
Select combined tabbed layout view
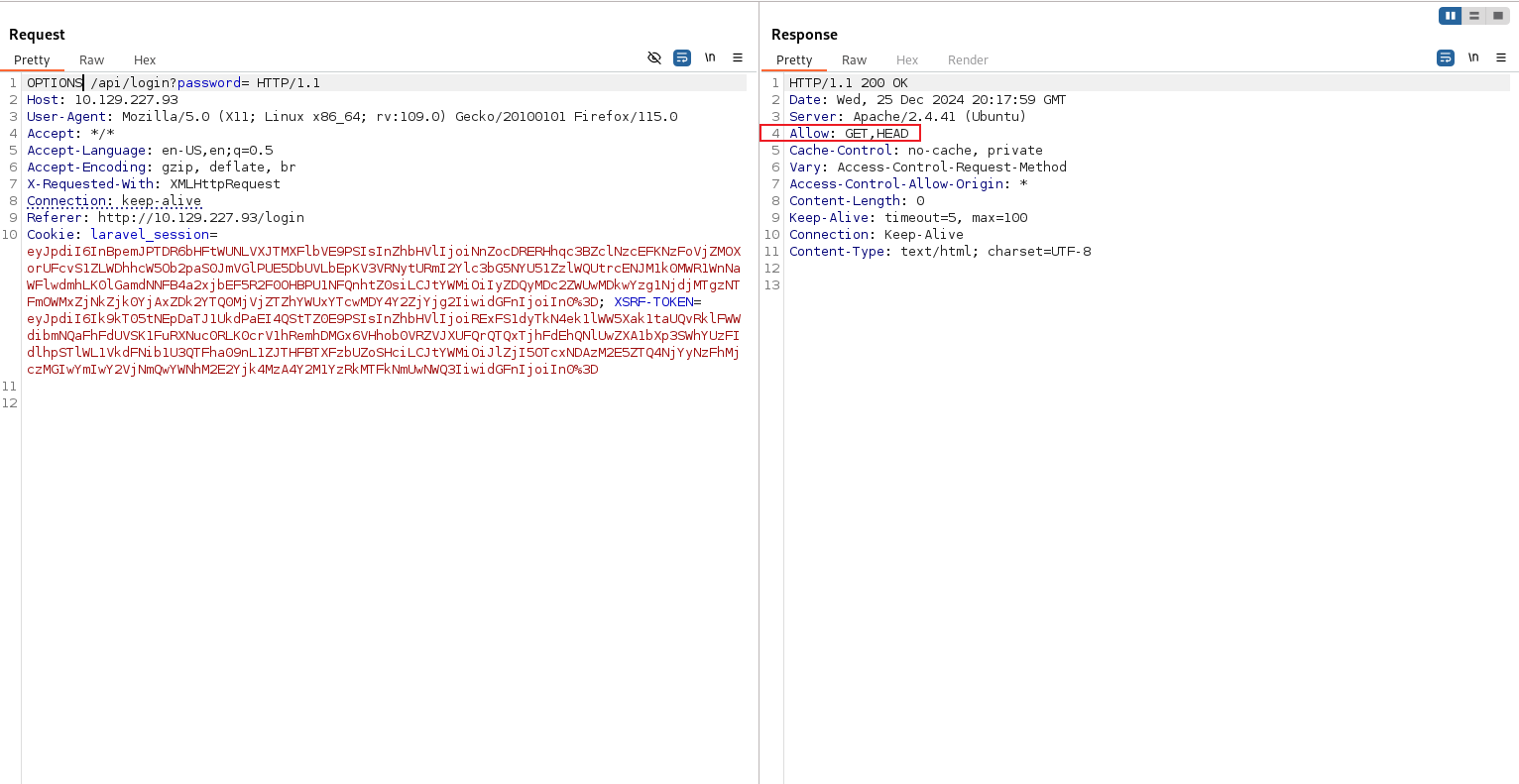point(1498,16)
